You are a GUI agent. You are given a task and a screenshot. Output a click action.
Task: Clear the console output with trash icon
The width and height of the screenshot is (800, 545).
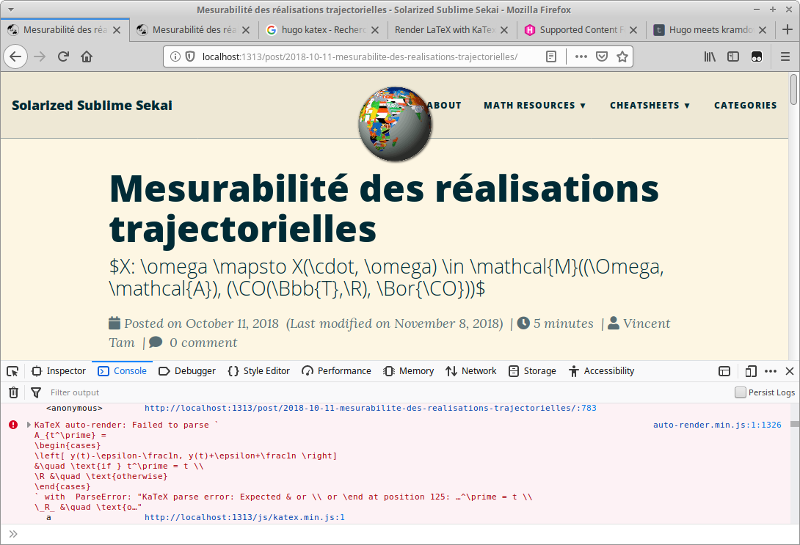(x=14, y=393)
